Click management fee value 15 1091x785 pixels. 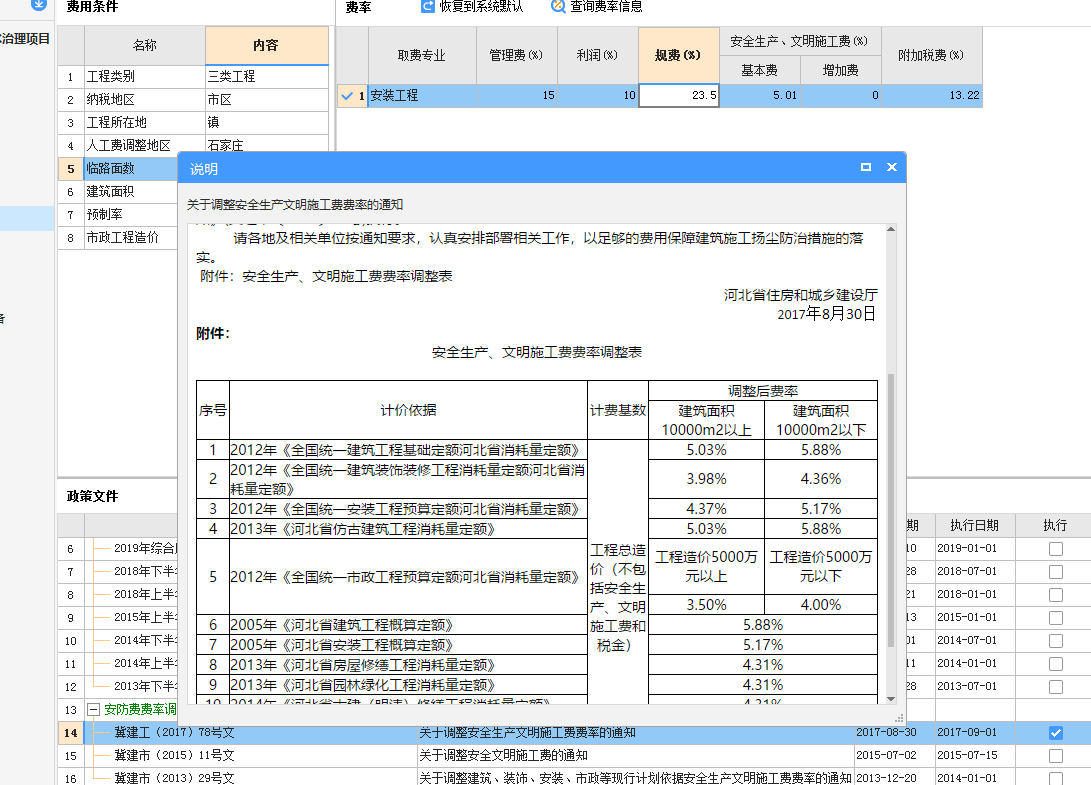tap(516, 95)
